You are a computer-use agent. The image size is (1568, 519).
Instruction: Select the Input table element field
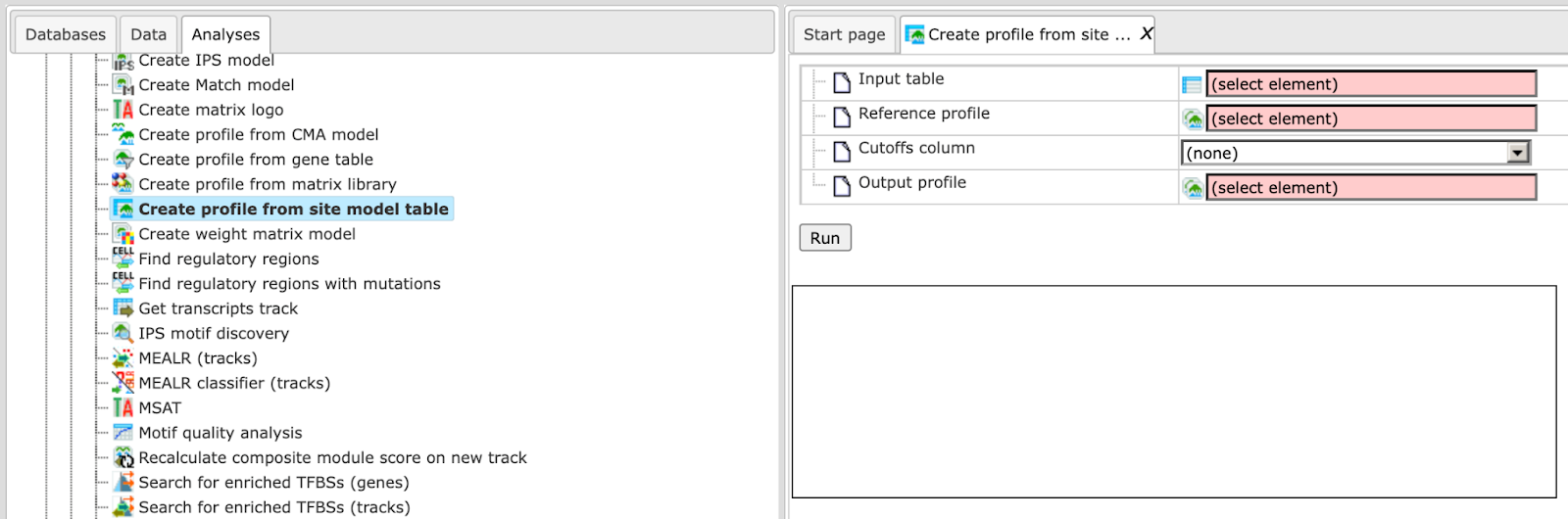tap(1371, 84)
